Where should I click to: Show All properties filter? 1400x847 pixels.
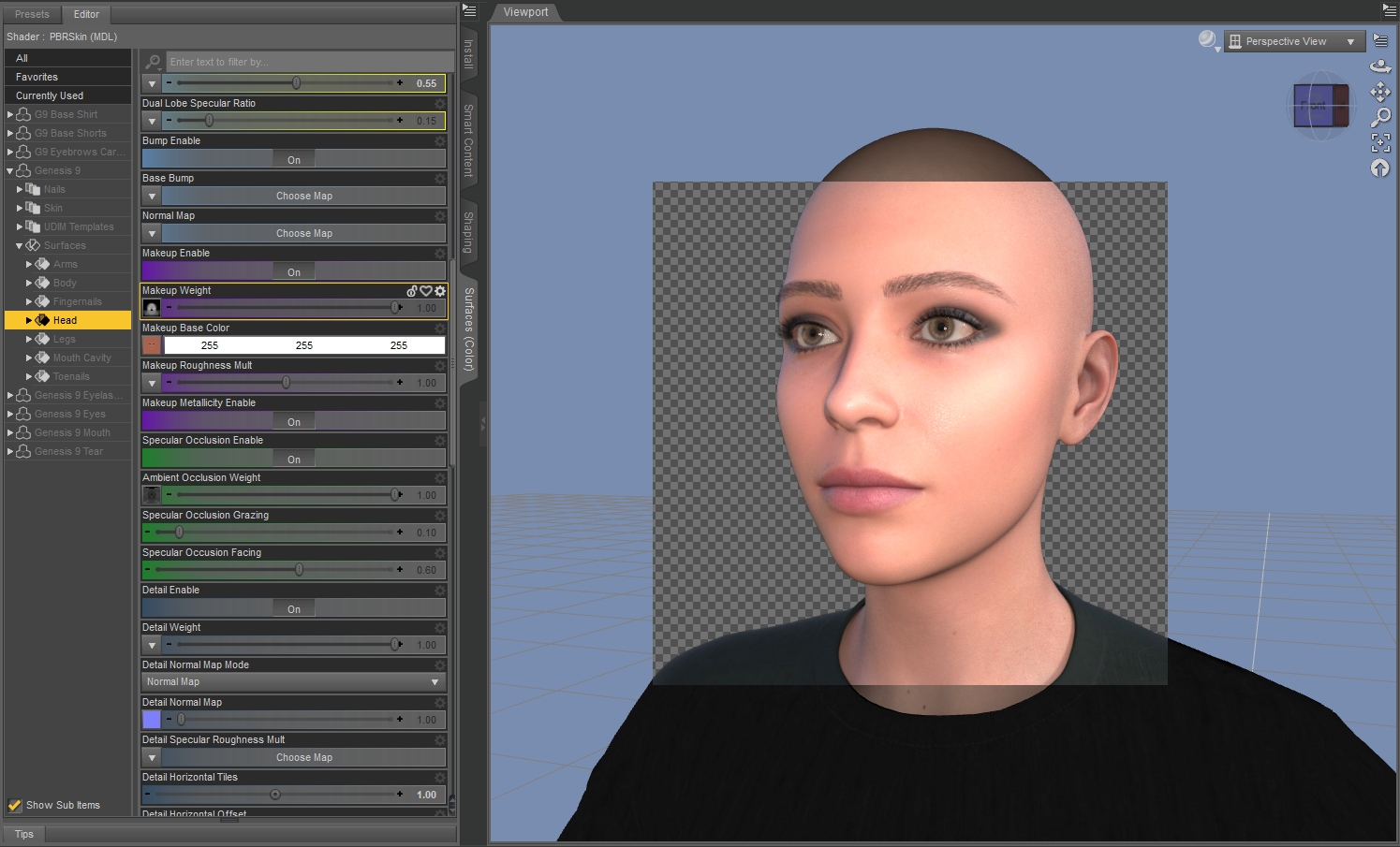pos(67,58)
